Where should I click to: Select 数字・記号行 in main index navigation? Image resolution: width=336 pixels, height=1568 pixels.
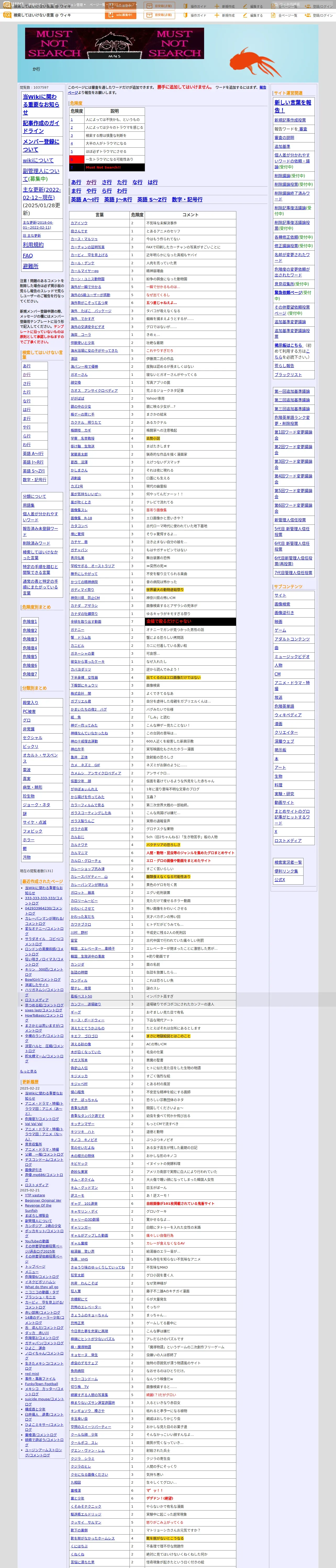187,199
